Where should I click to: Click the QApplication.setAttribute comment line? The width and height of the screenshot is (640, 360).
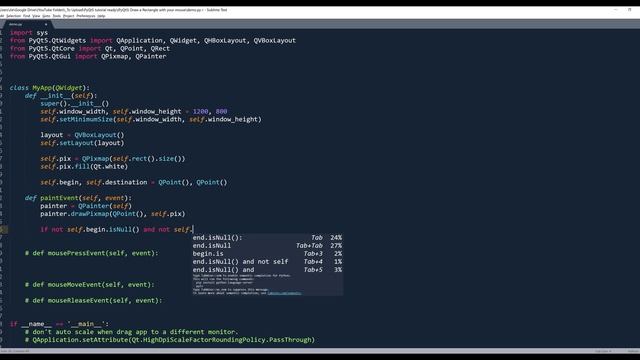point(170,340)
